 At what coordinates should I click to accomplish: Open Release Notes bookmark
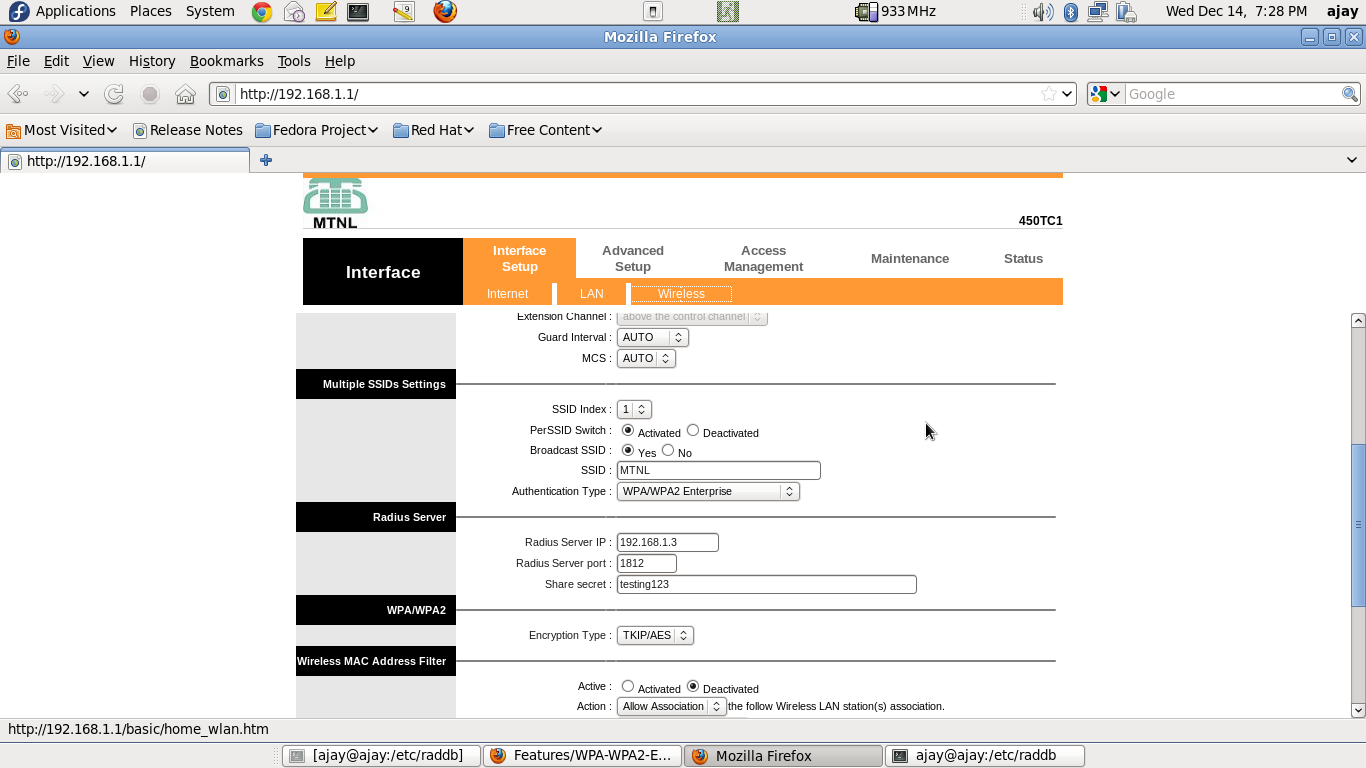(x=188, y=130)
